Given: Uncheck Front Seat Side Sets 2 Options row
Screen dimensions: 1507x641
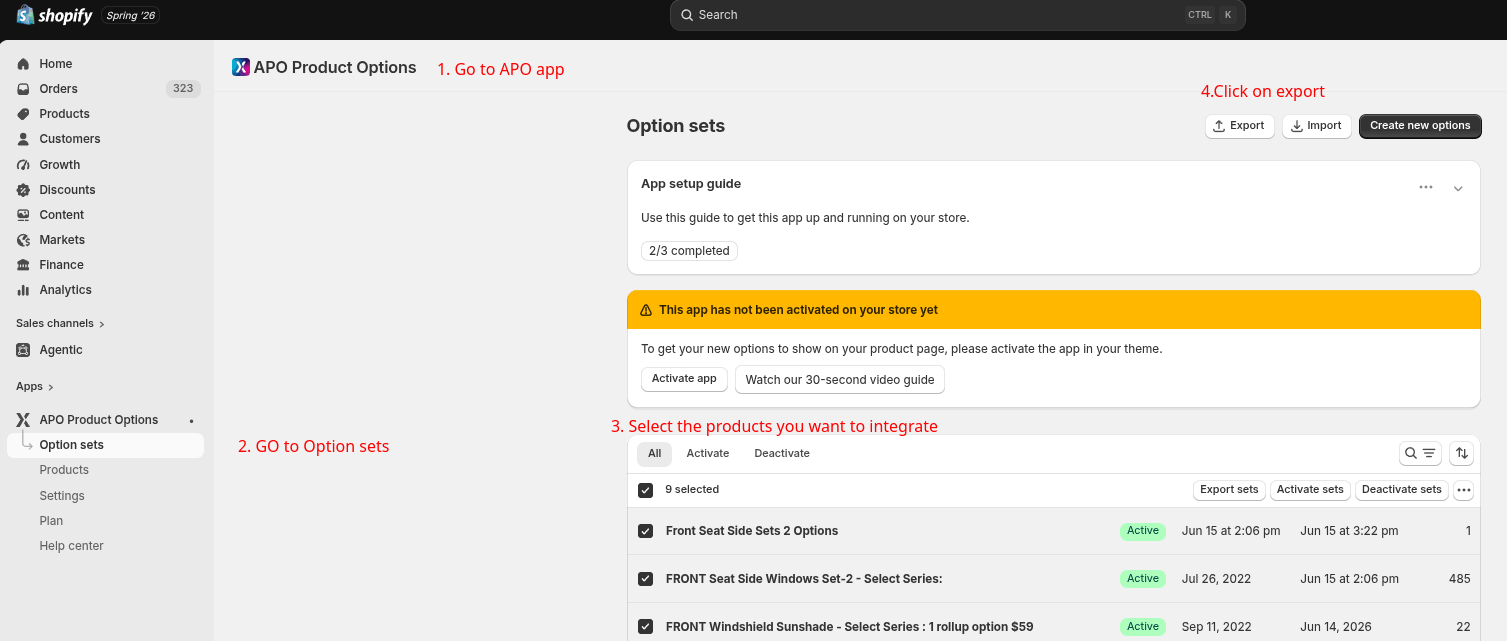Looking at the screenshot, I should [646, 531].
